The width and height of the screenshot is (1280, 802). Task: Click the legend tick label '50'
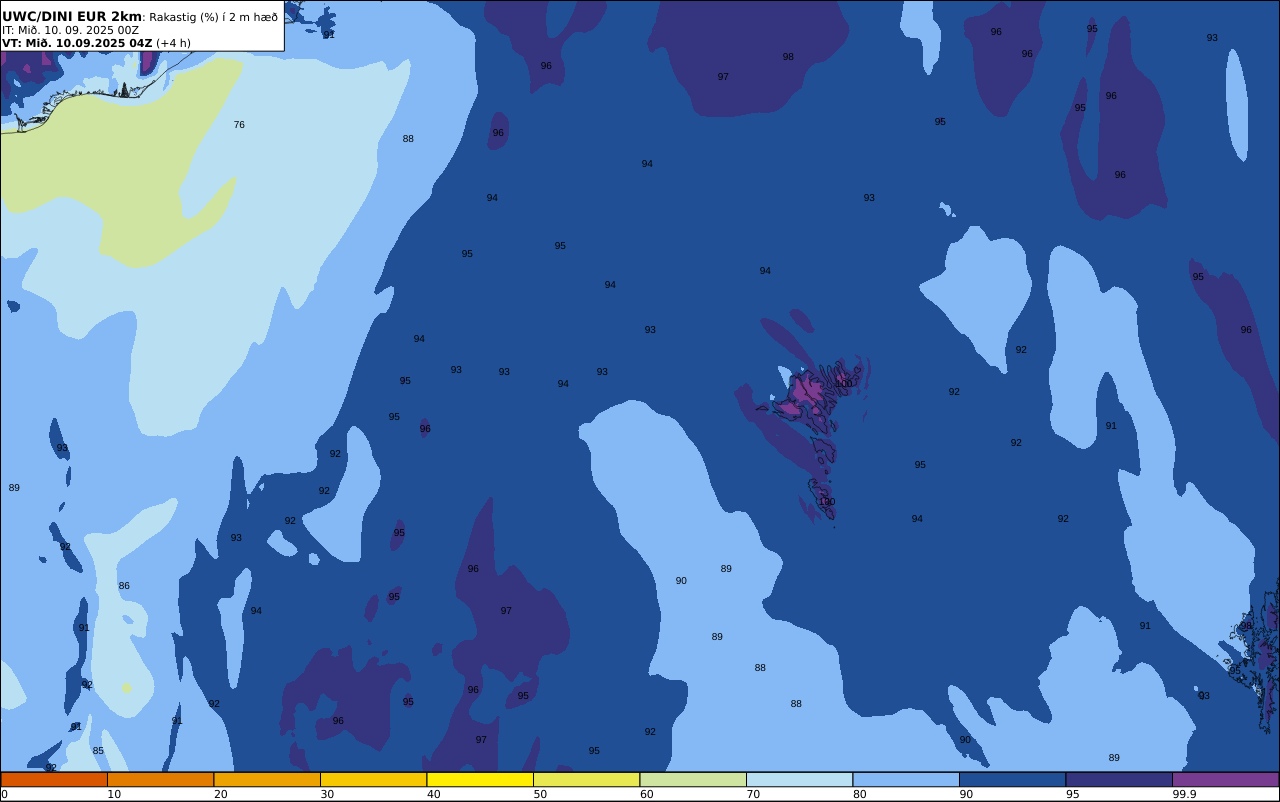540,794
